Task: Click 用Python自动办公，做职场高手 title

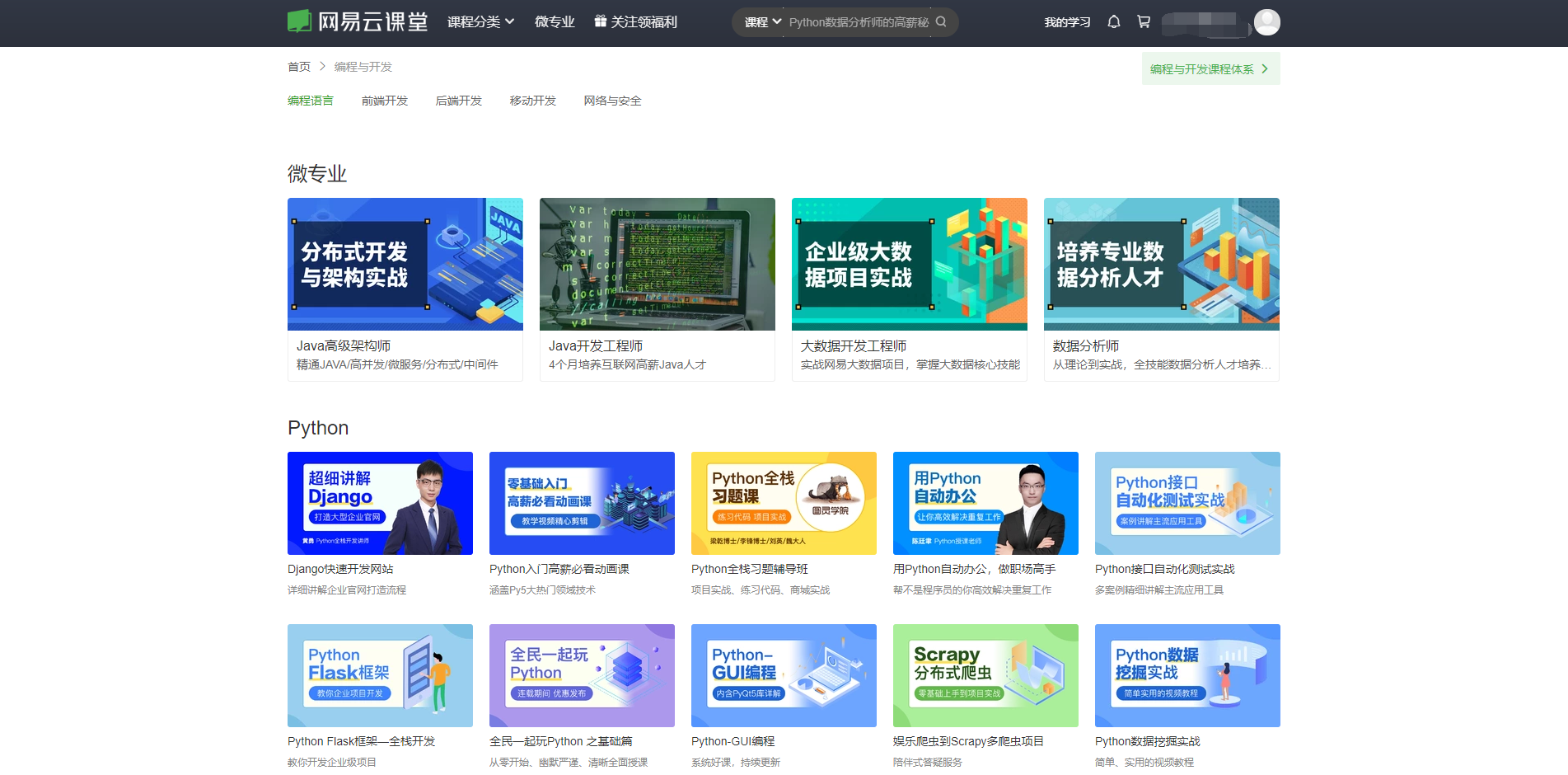Action: [x=975, y=569]
